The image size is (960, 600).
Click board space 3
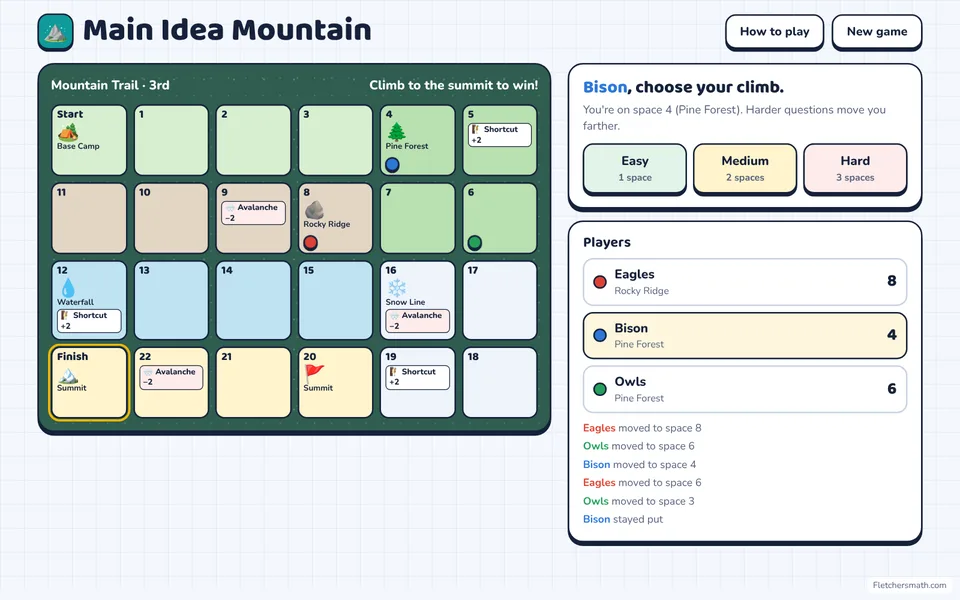(x=336, y=140)
